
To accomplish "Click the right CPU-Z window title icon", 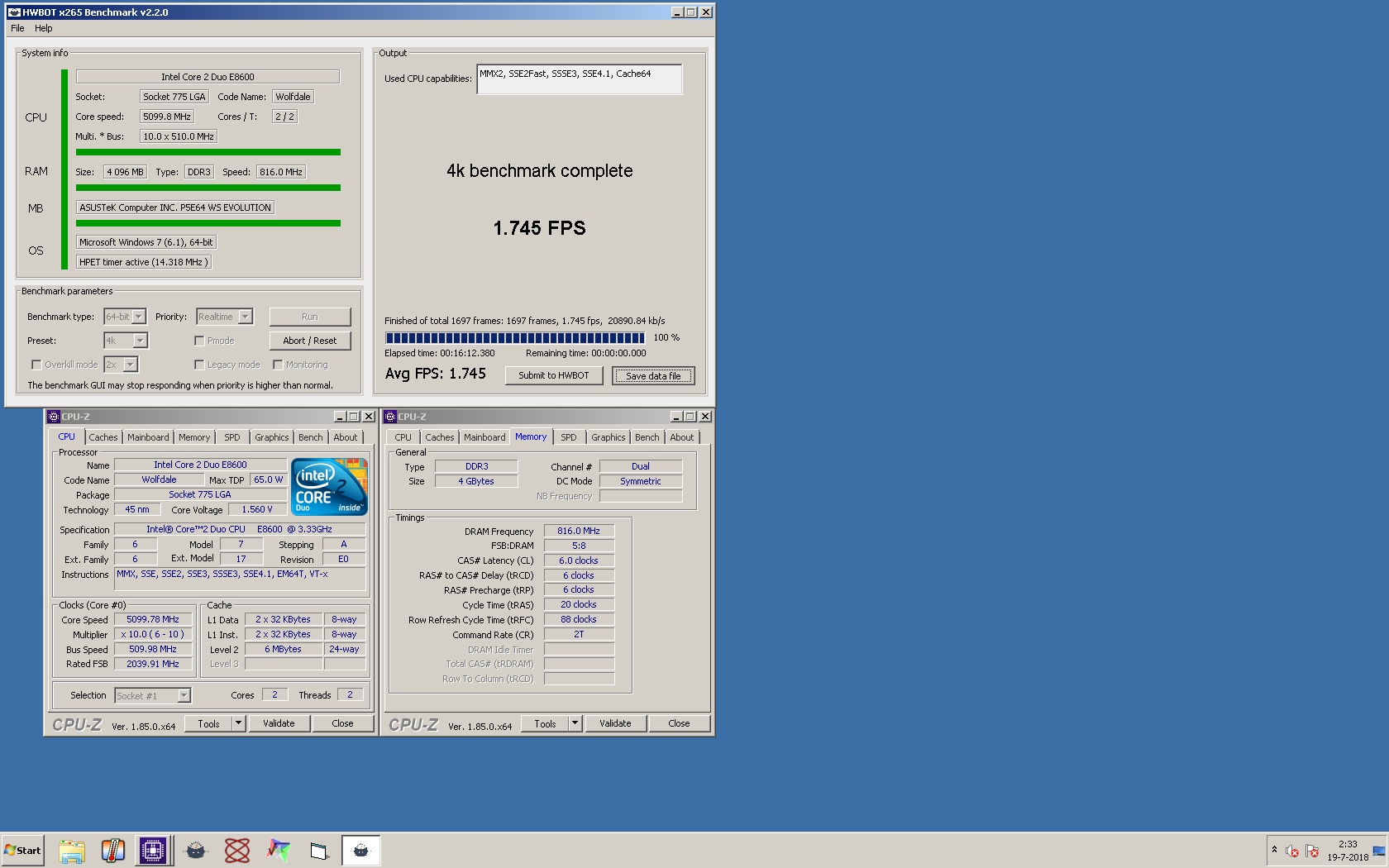I will [x=390, y=417].
